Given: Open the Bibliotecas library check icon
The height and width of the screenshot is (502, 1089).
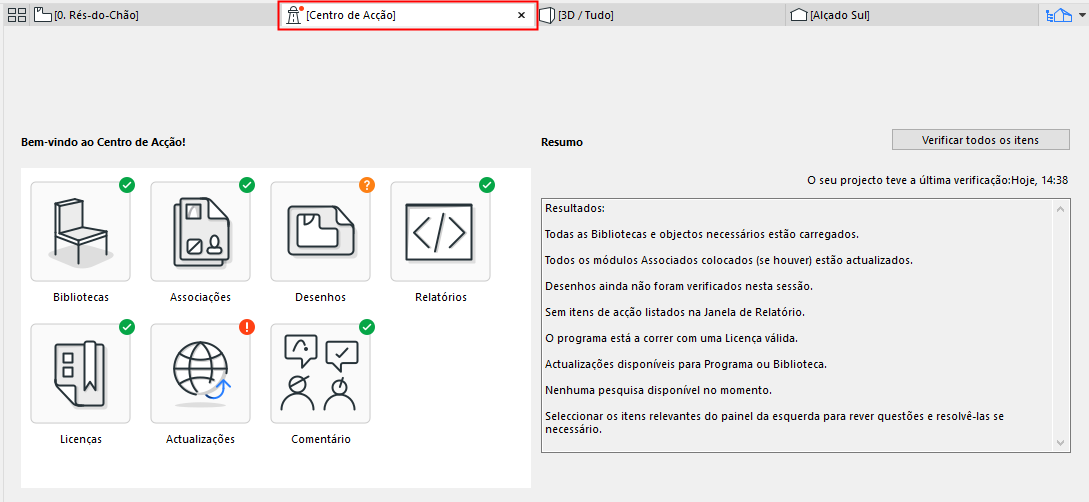Looking at the screenshot, I should pos(80,232).
